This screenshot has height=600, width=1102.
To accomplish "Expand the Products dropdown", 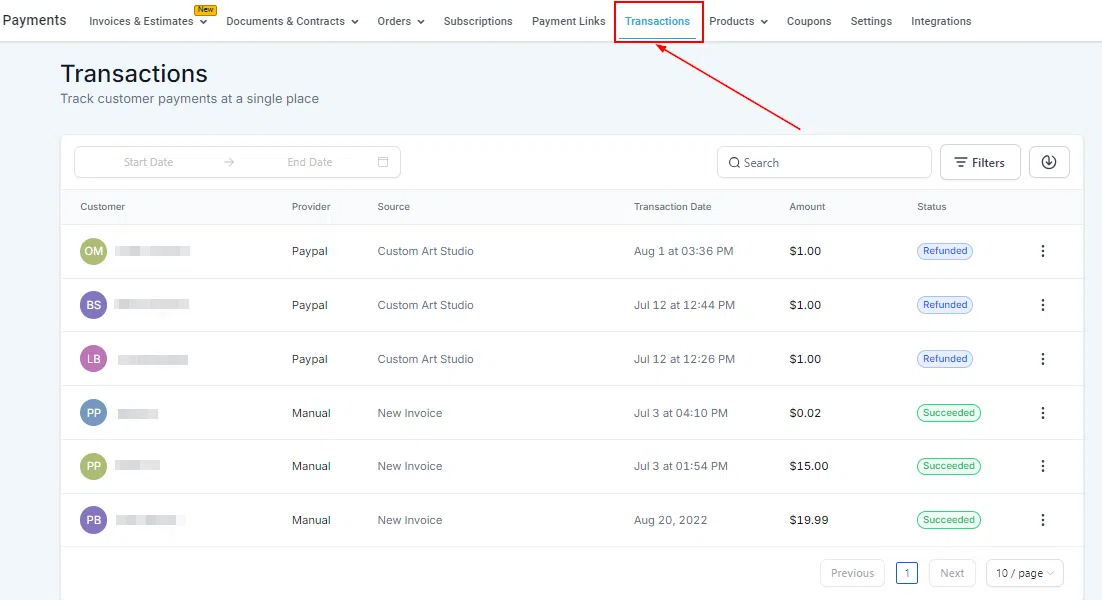I will pyautogui.click(x=738, y=21).
